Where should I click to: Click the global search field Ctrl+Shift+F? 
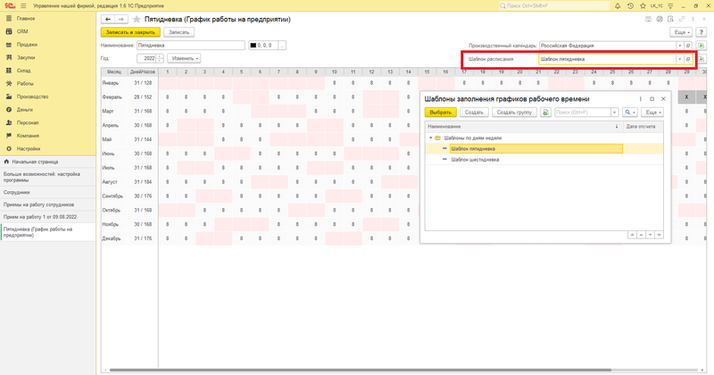coord(554,6)
